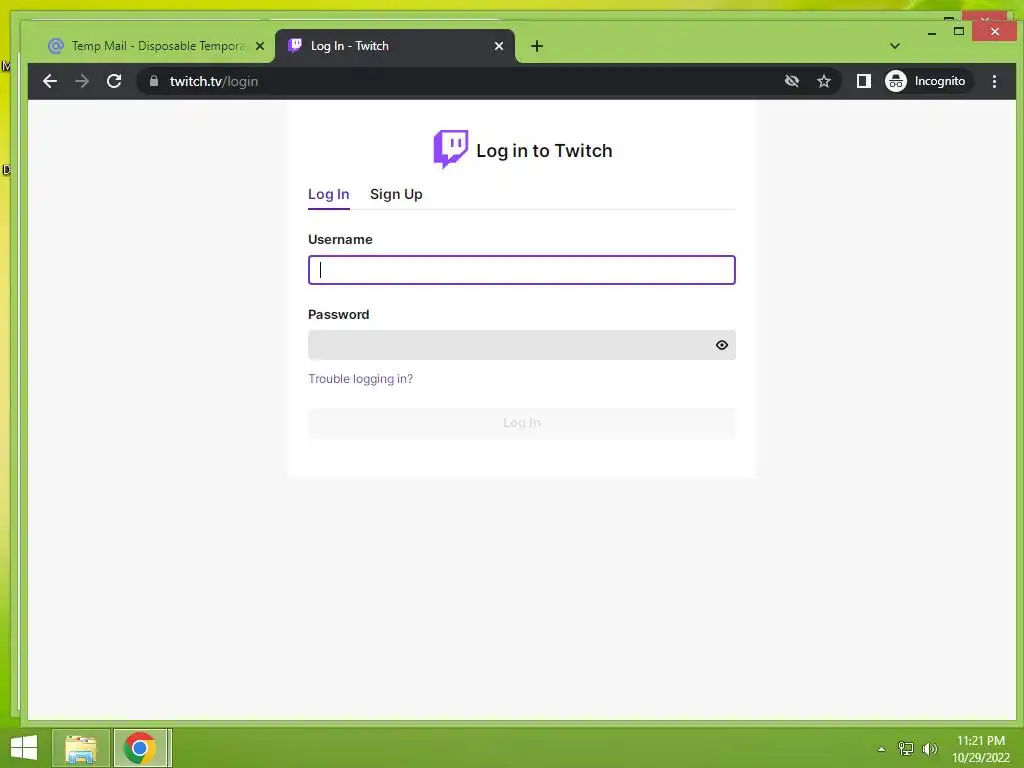Minimize the Chrome window
The width and height of the screenshot is (1024, 768).
[932, 32]
